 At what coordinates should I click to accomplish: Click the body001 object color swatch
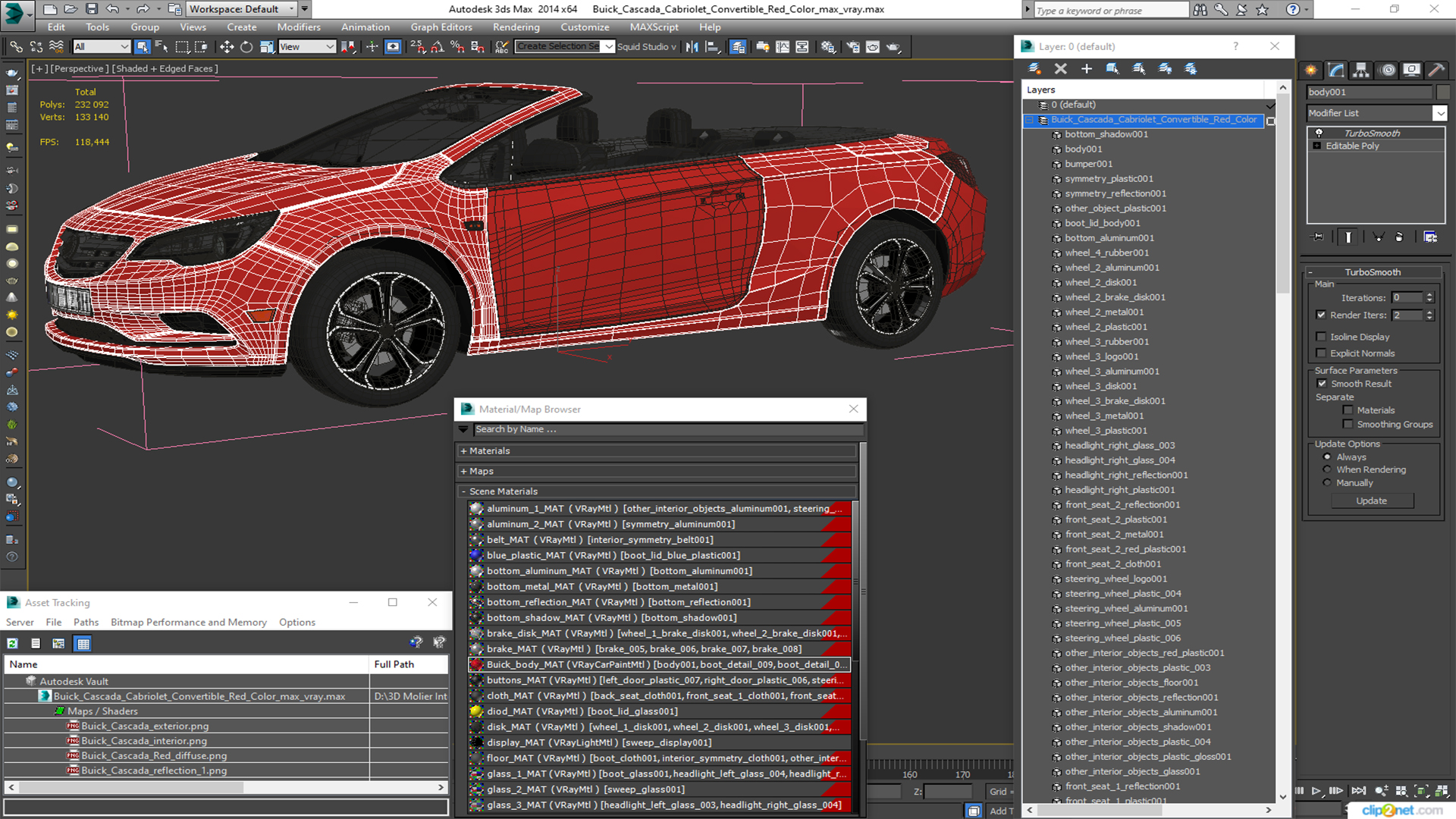1443,93
